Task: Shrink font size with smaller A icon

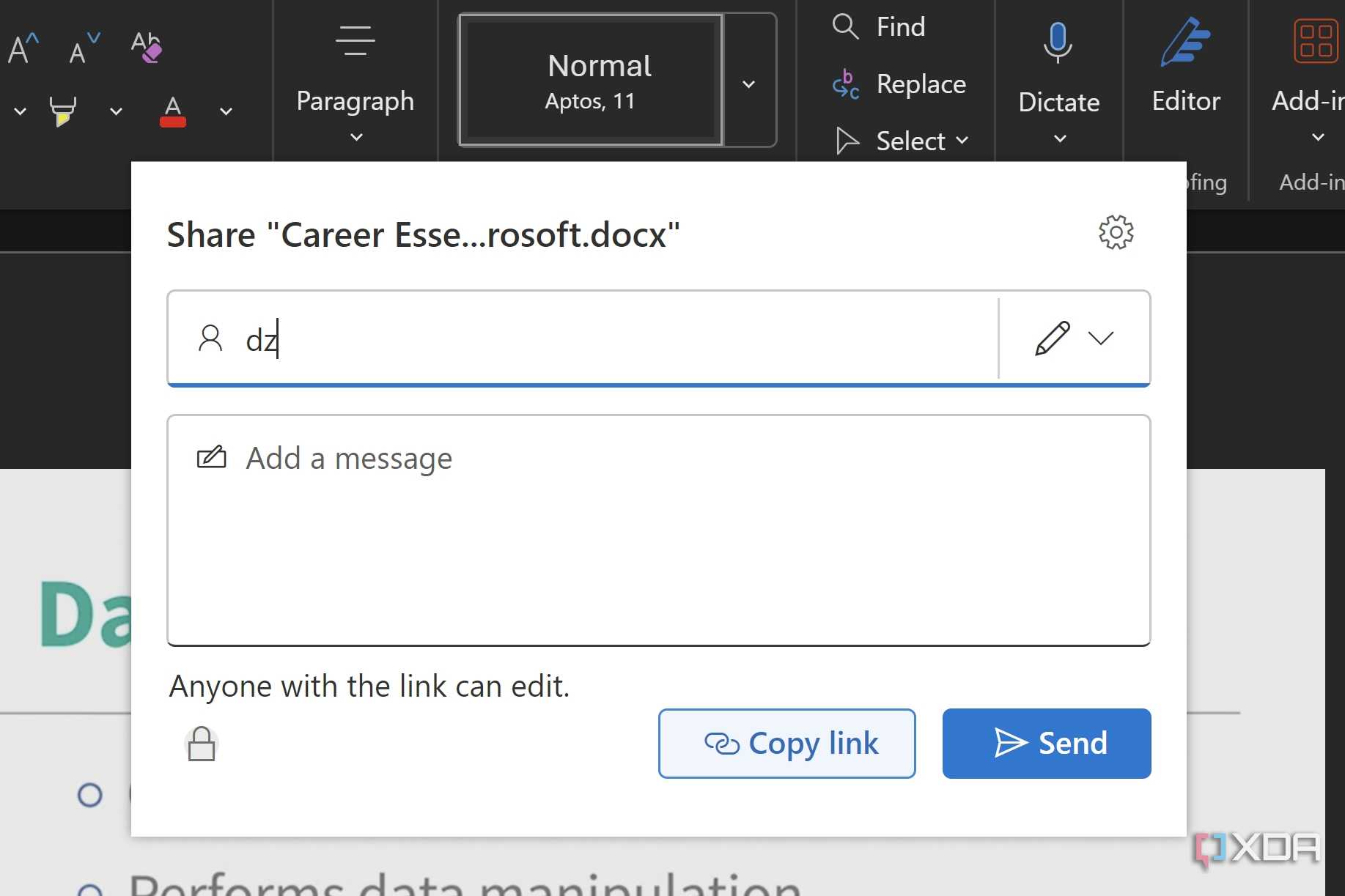Action: pyautogui.click(x=84, y=48)
